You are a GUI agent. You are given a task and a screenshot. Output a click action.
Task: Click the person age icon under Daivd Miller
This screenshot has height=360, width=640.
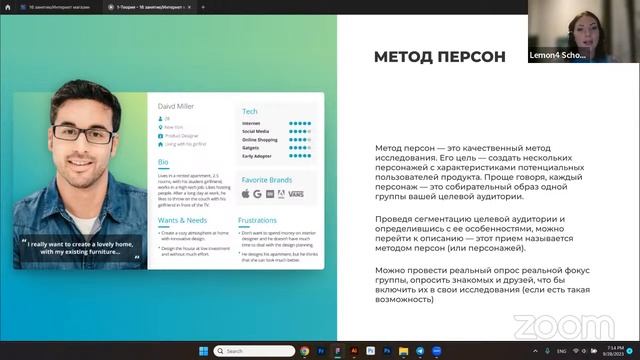pyautogui.click(x=160, y=119)
